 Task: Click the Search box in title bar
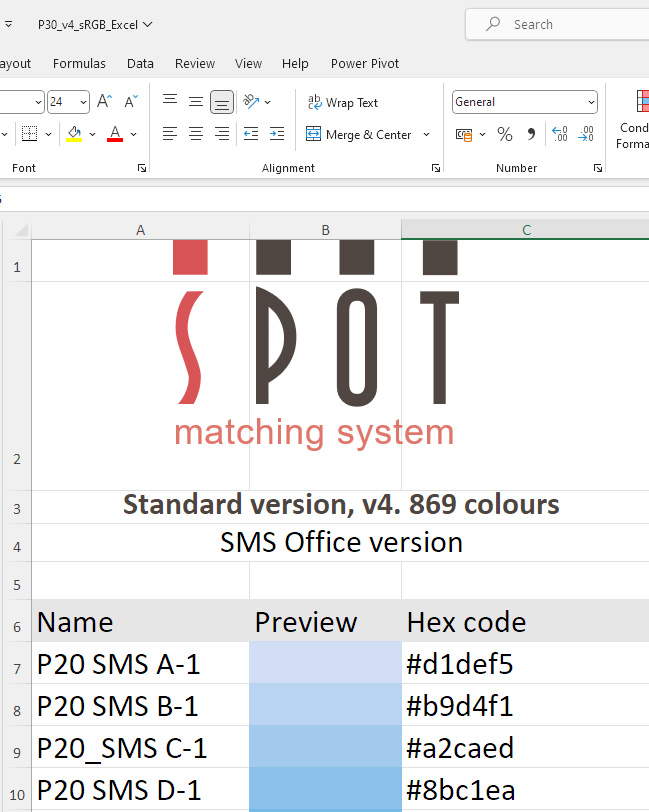tap(560, 24)
